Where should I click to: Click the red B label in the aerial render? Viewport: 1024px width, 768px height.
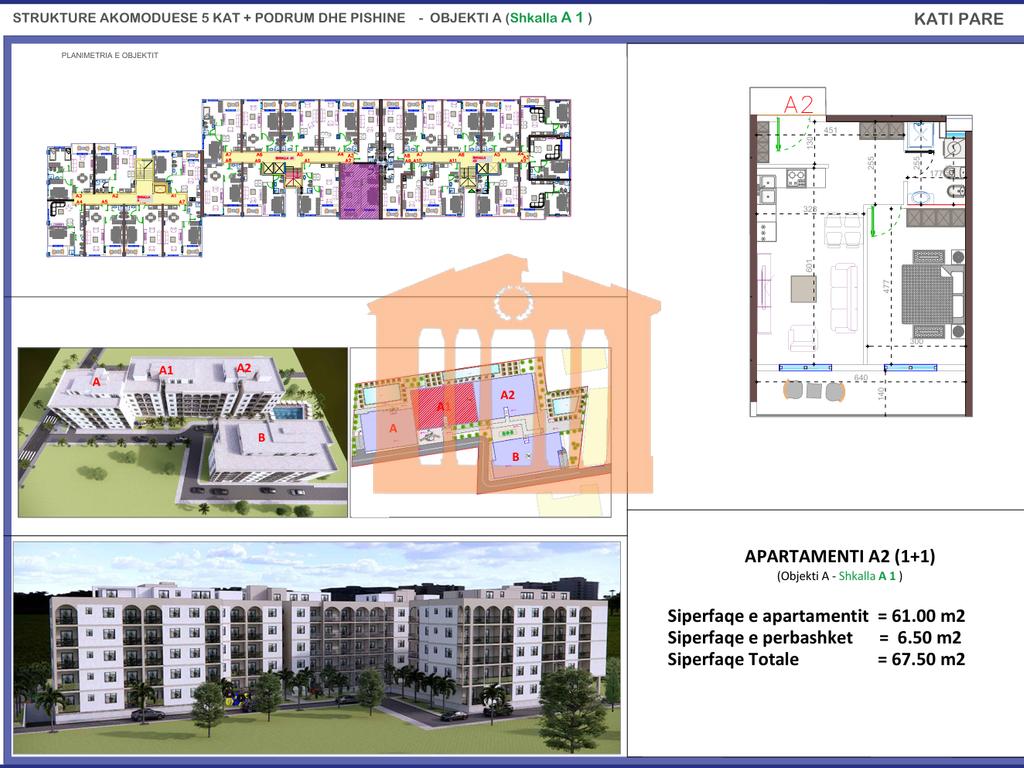click(x=261, y=438)
